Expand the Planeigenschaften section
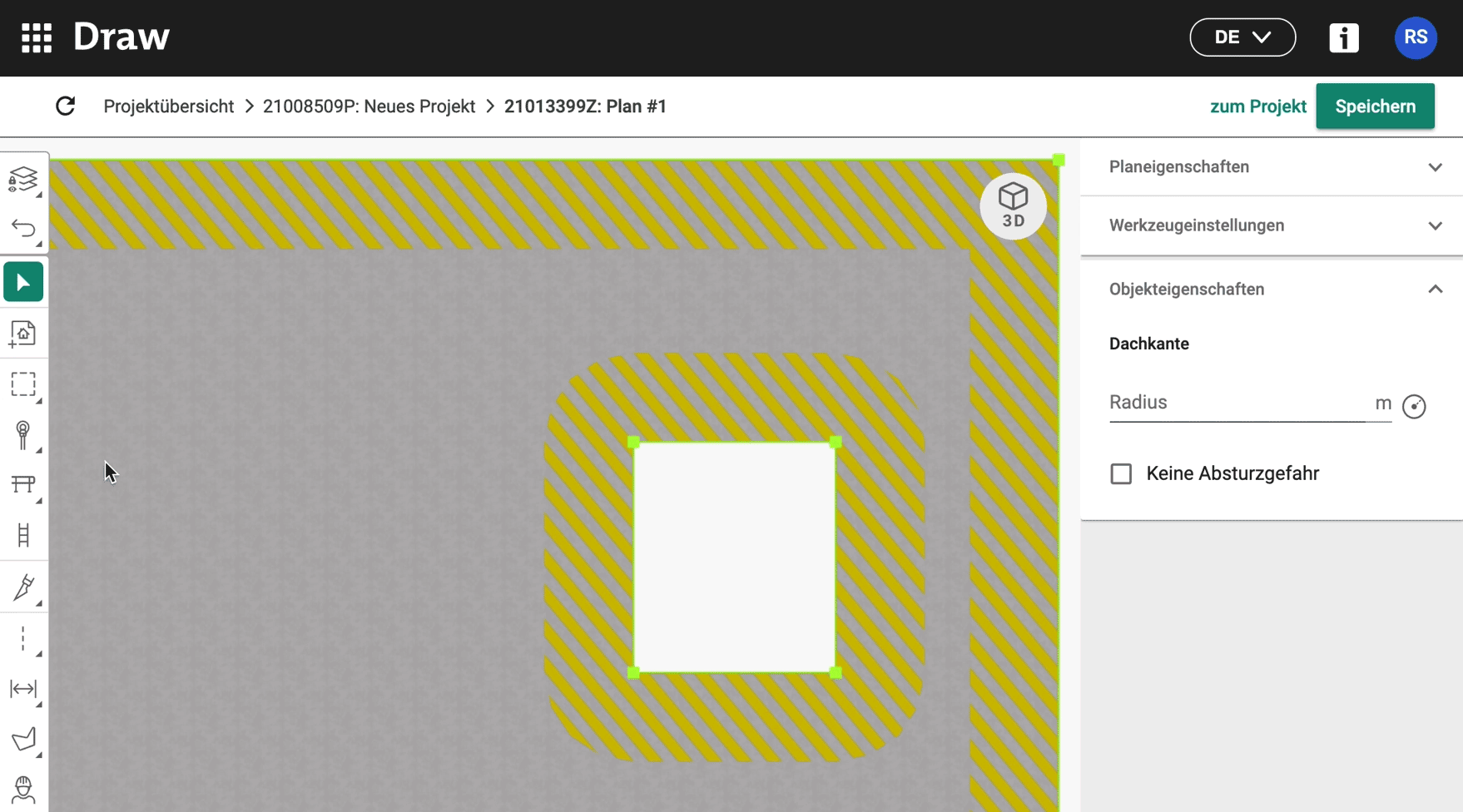1463x812 pixels. tap(1272, 167)
